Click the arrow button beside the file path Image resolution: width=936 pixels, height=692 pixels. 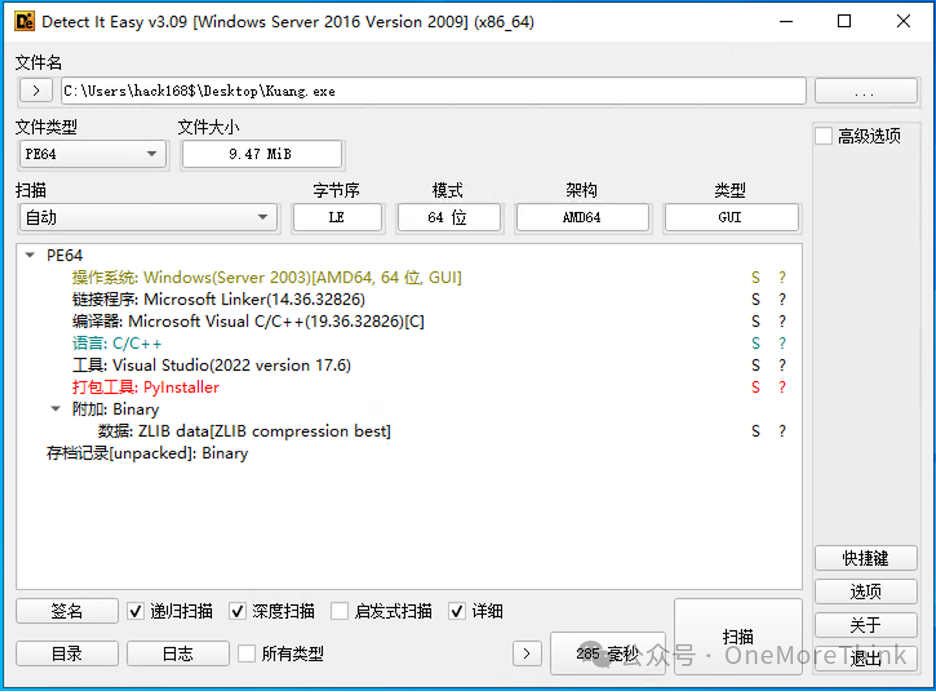click(x=36, y=91)
